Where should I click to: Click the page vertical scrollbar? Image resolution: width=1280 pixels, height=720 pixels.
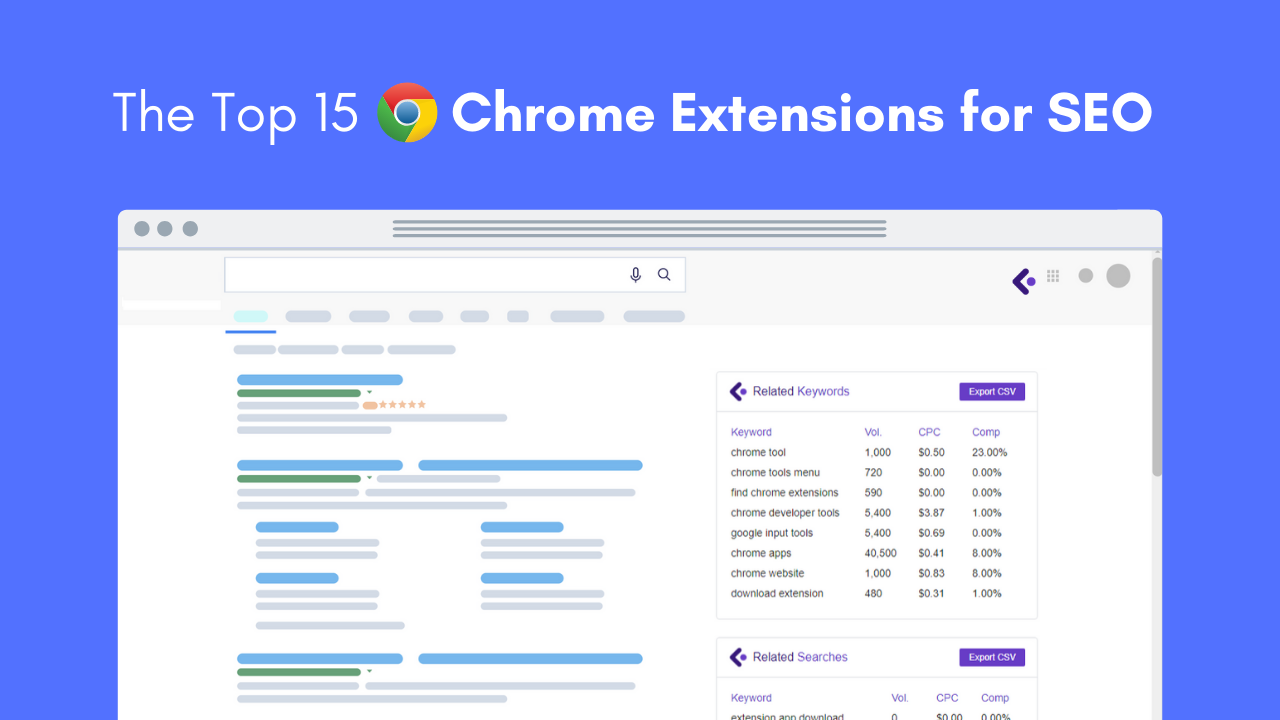(x=1157, y=368)
